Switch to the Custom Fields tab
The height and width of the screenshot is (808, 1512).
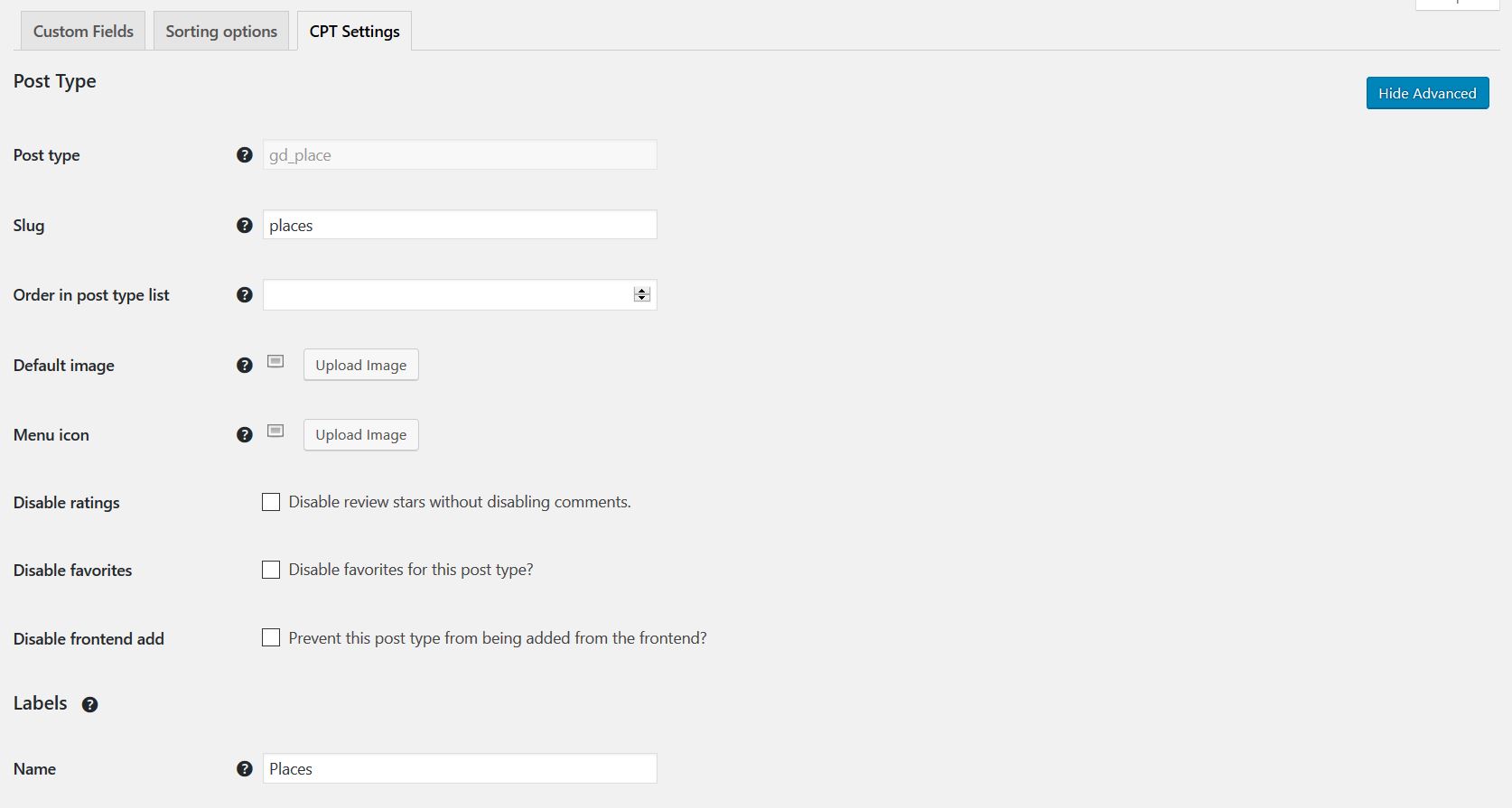click(83, 32)
